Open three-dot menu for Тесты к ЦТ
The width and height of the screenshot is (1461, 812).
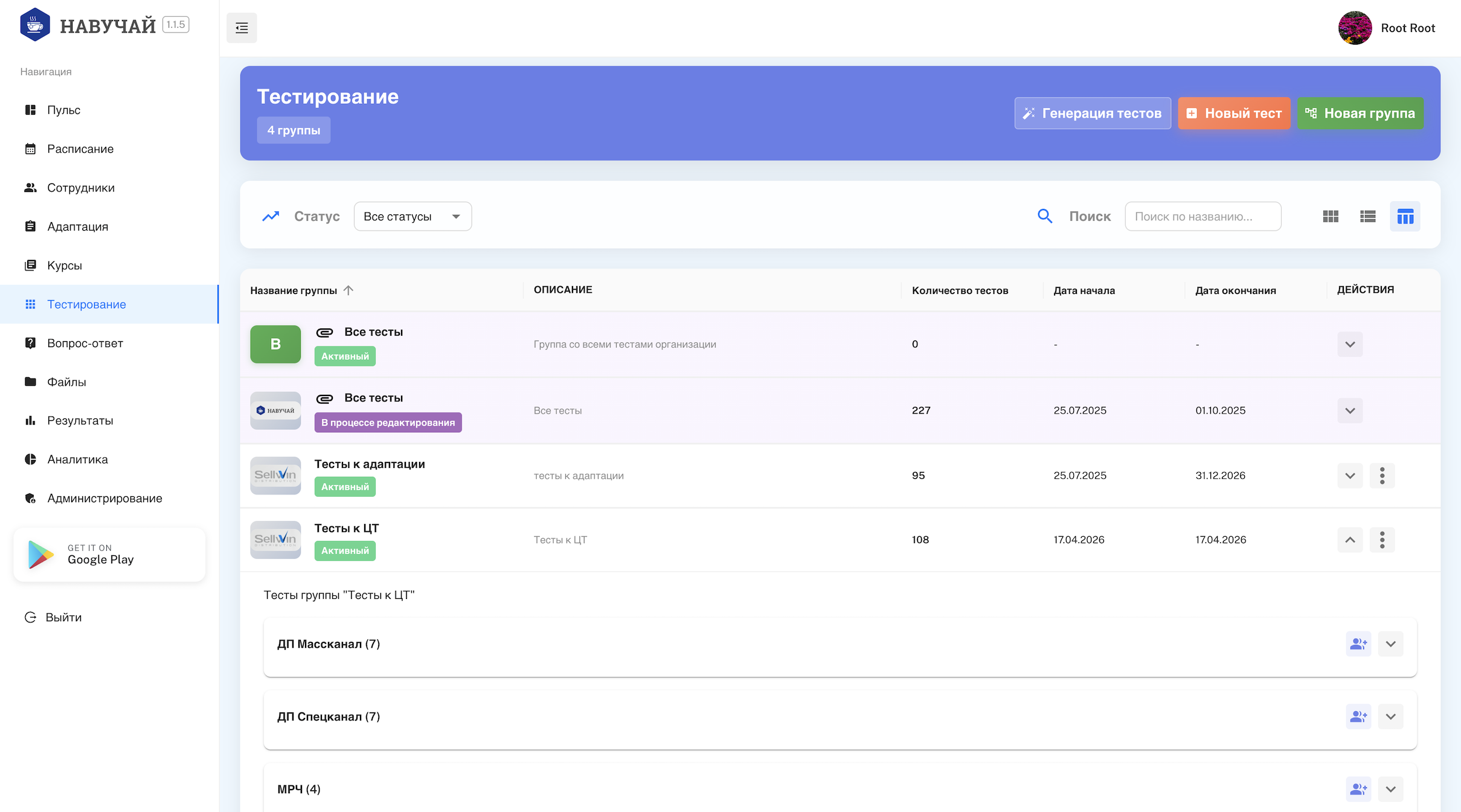(x=1382, y=540)
